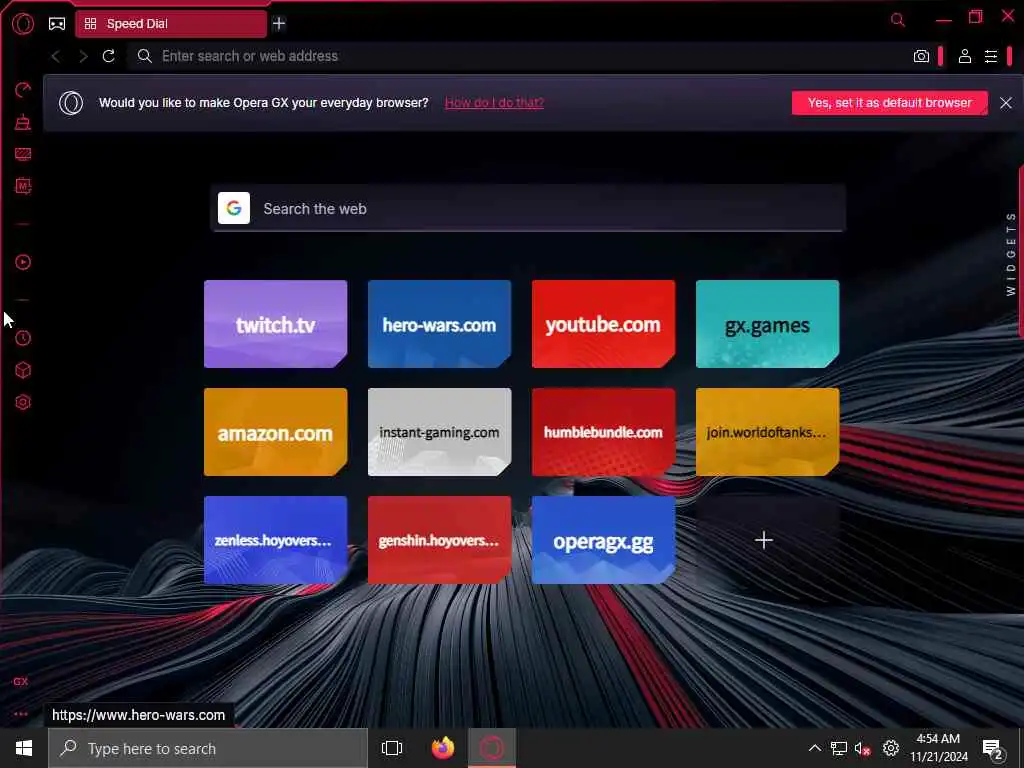Launch Firefox from the taskbar
The height and width of the screenshot is (768, 1024).
tap(443, 748)
